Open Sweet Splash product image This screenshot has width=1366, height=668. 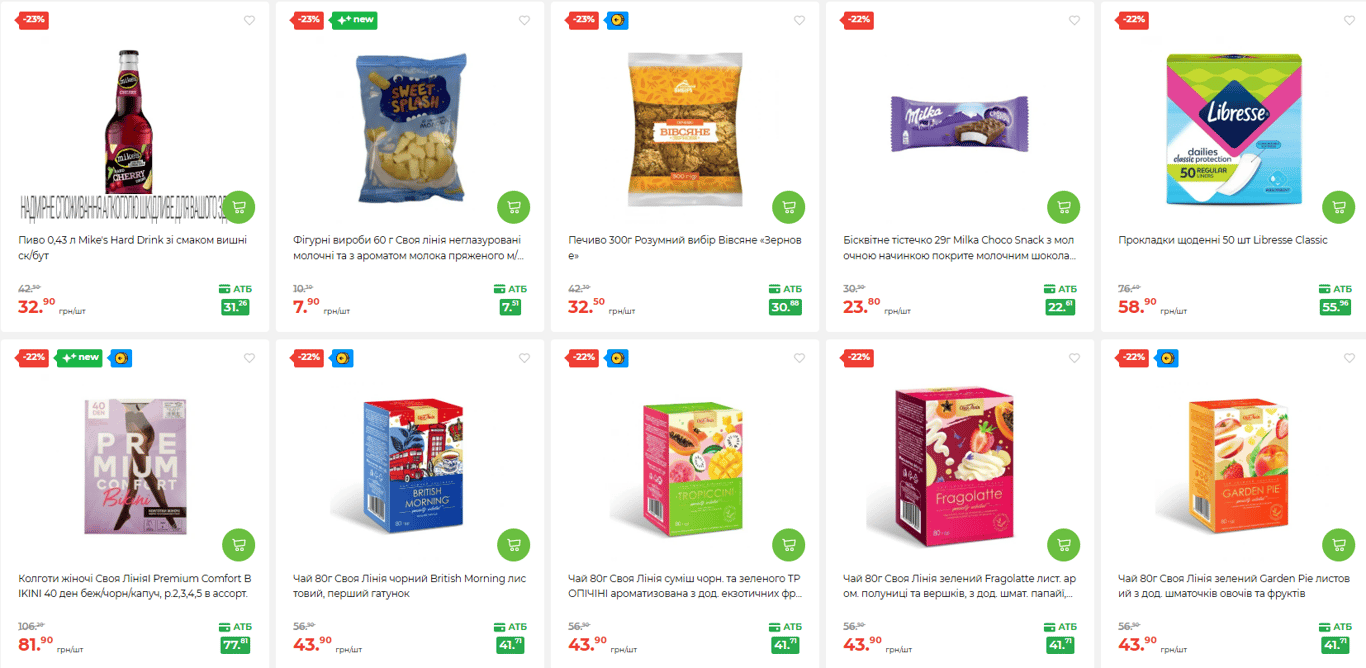click(411, 128)
